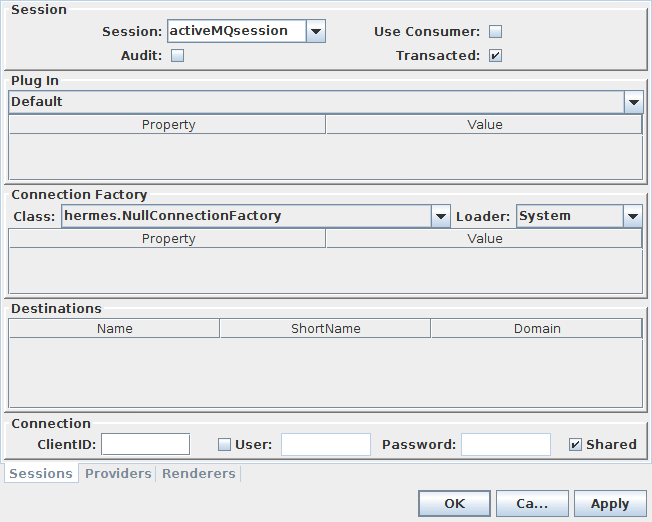Open the Renderers tab

(x=199, y=473)
